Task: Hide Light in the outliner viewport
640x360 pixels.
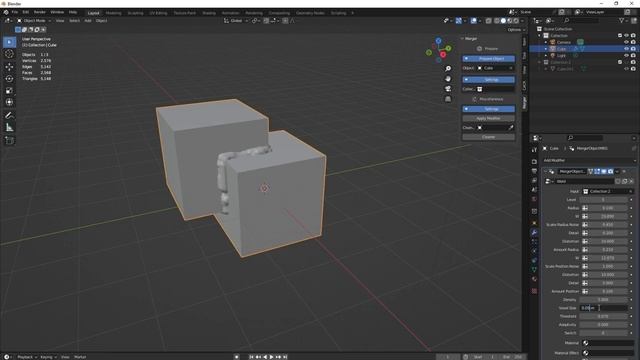Action: click(626, 56)
